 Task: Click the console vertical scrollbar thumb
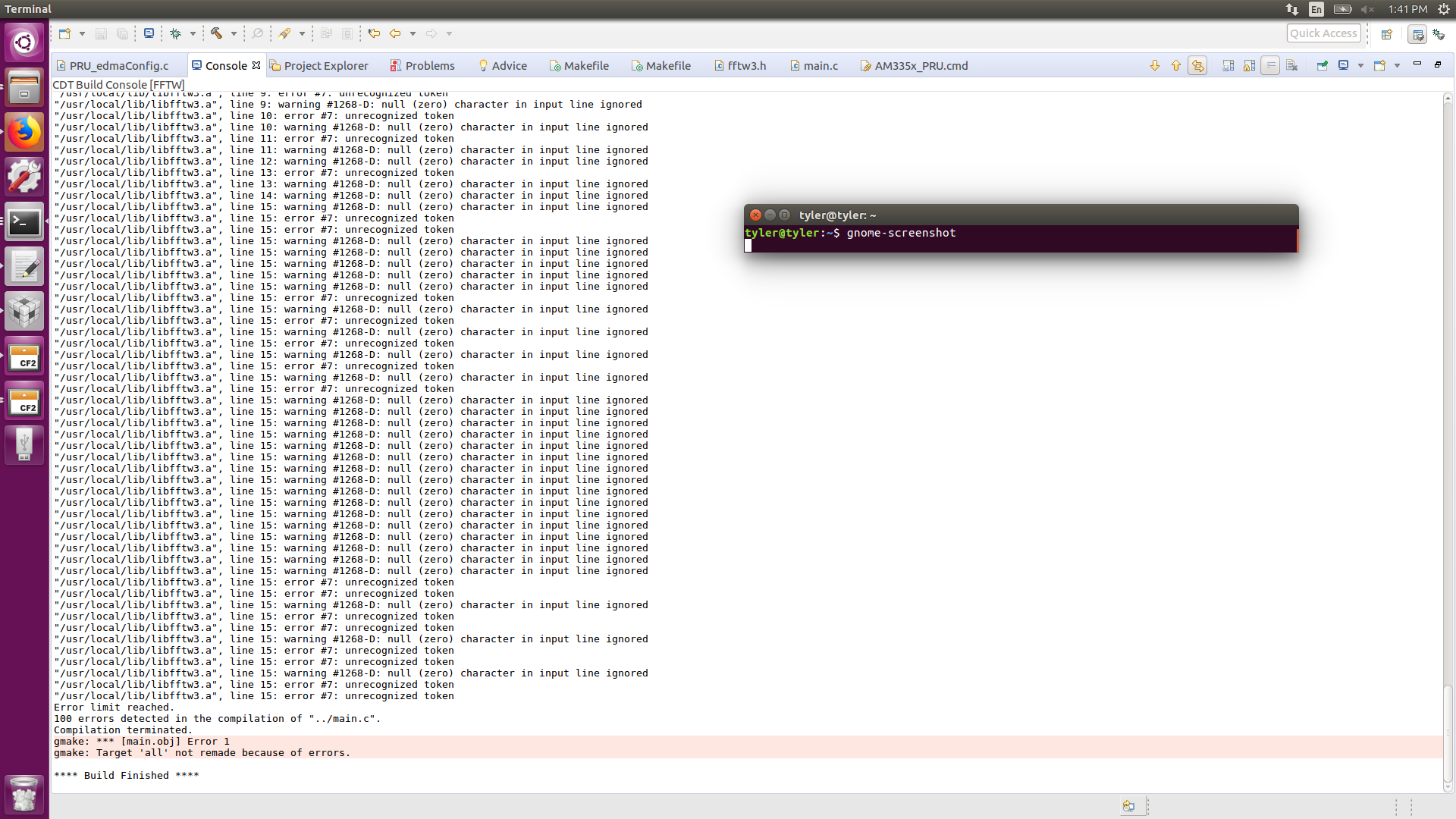pyautogui.click(x=1448, y=732)
